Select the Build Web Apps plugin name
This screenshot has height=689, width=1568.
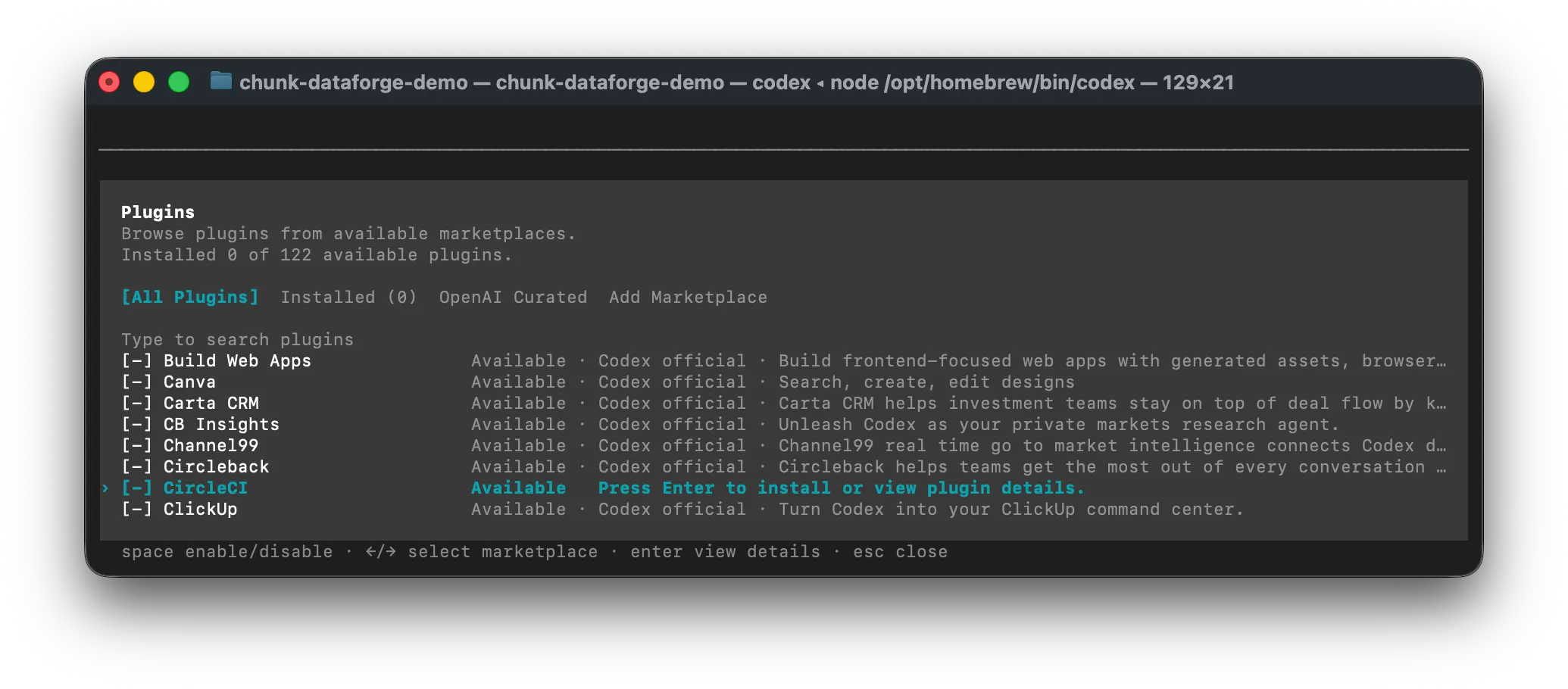point(237,361)
